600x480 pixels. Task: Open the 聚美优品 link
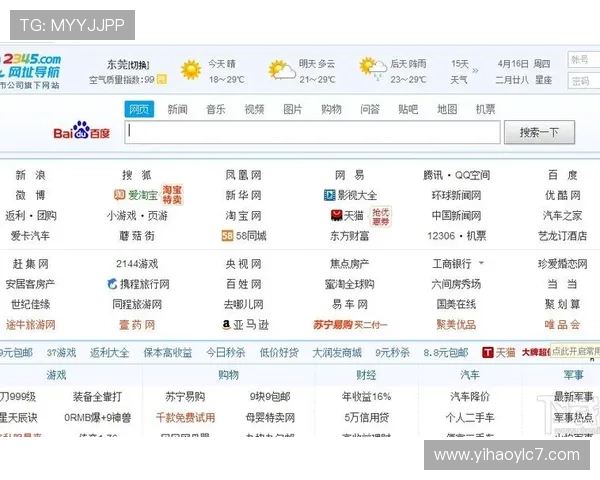(x=456, y=325)
